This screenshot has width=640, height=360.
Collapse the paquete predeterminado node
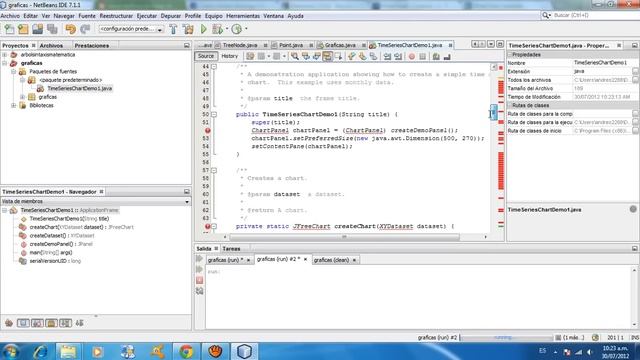tap(22, 80)
